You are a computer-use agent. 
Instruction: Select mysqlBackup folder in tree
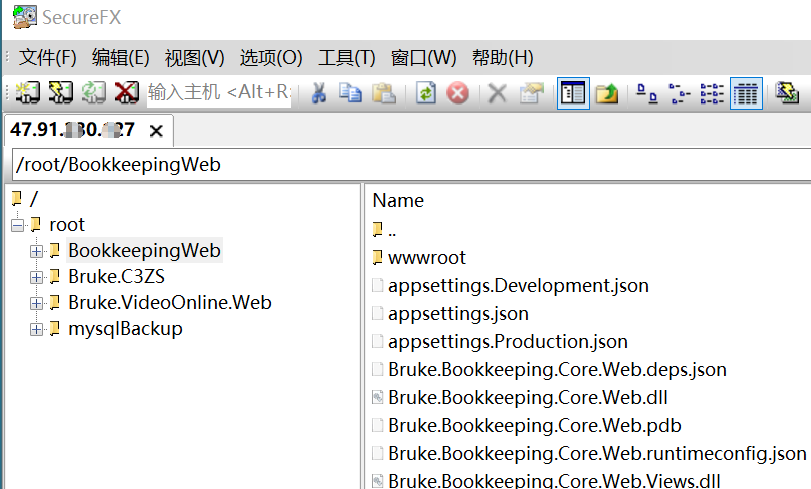click(x=125, y=329)
